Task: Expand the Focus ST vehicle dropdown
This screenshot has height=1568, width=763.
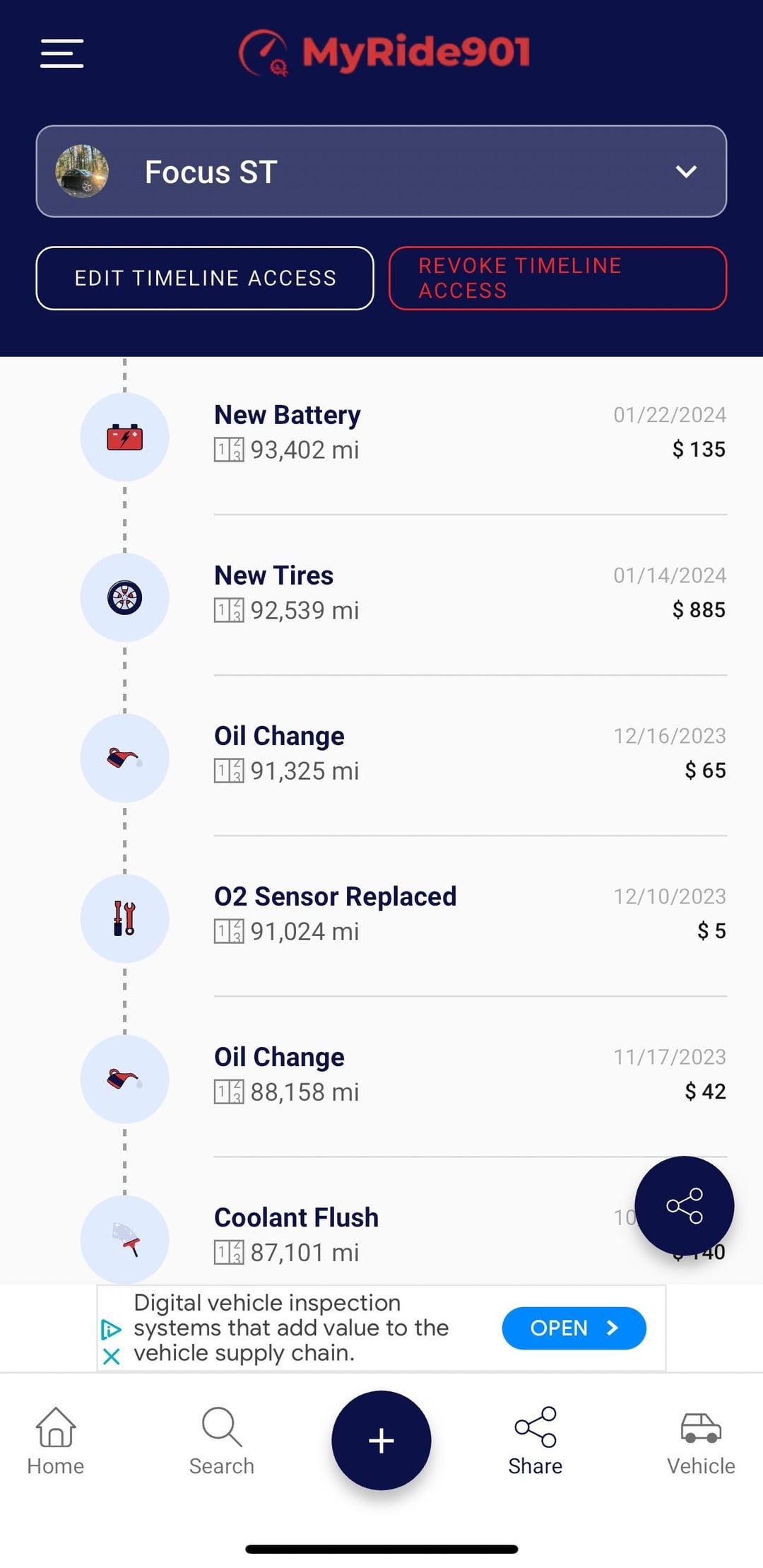Action: pos(685,172)
